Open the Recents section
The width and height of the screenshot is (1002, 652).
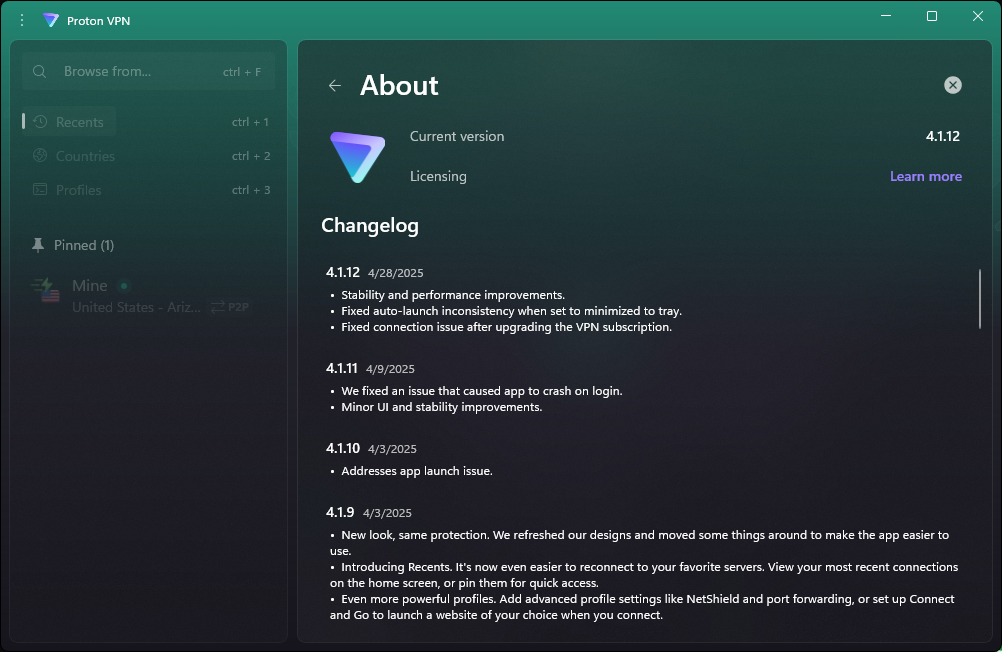click(69, 121)
